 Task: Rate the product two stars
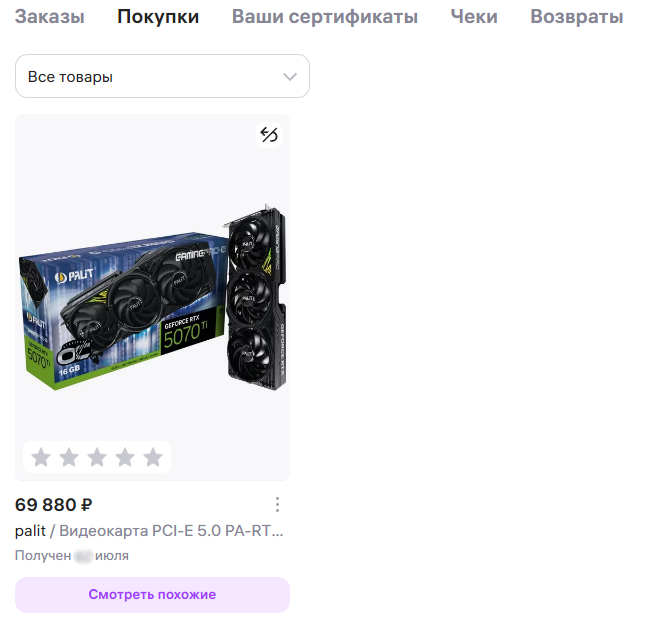pyautogui.click(x=69, y=457)
